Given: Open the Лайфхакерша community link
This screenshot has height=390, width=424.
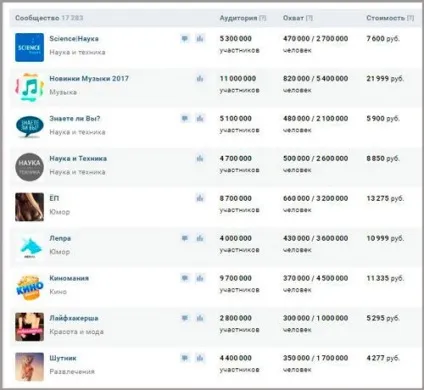Looking at the screenshot, I should click(x=74, y=318).
